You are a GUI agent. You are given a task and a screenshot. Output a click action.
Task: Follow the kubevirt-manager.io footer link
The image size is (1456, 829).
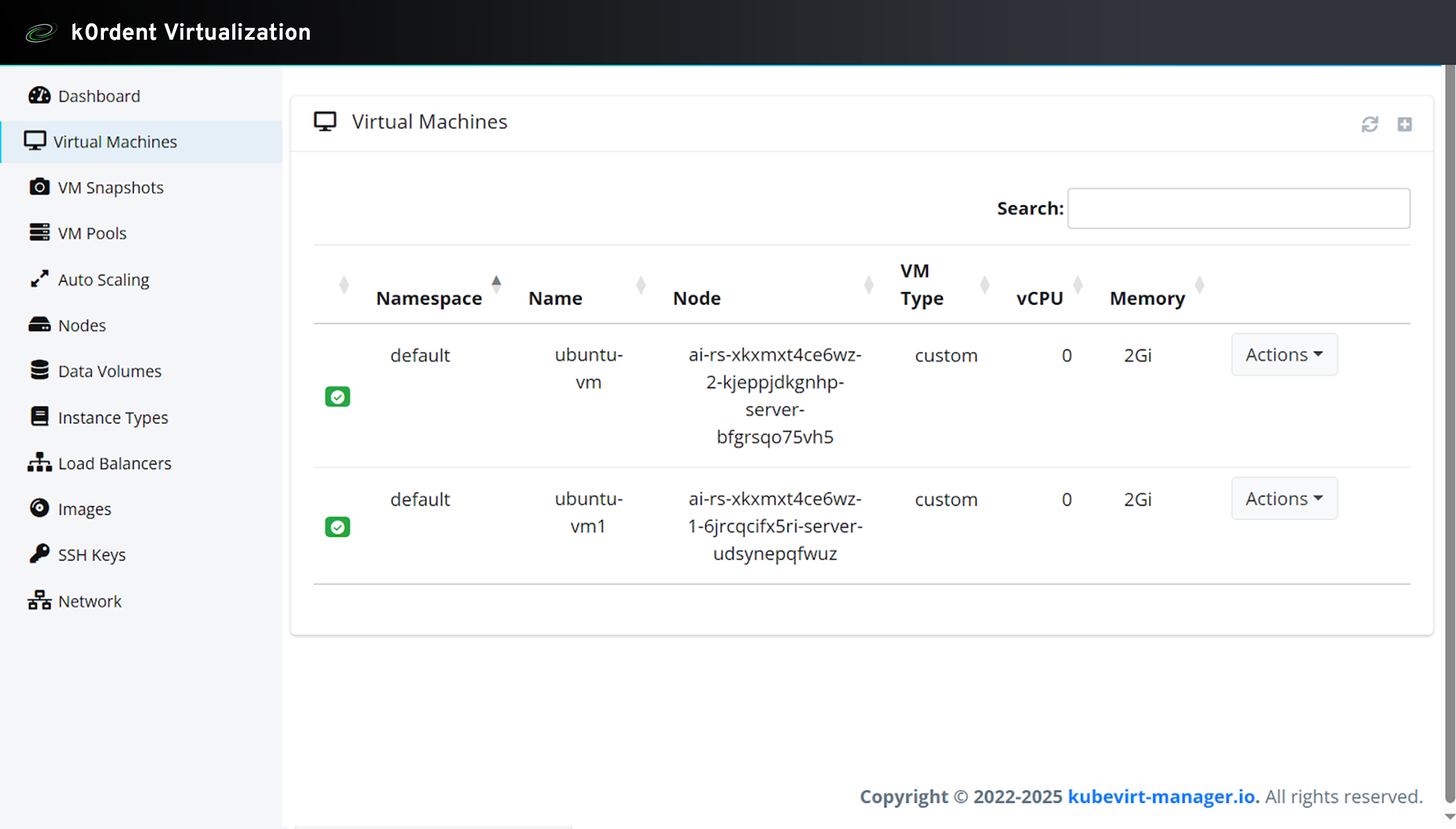click(1163, 796)
